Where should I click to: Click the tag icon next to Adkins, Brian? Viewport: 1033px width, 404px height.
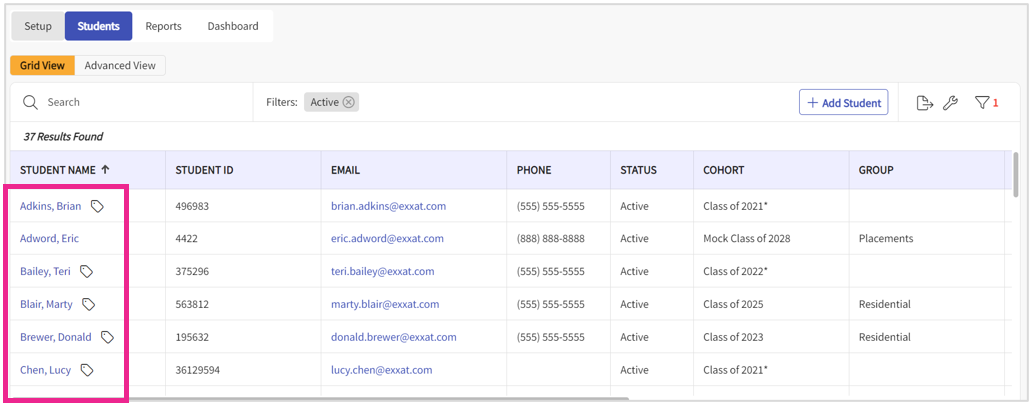[97, 206]
